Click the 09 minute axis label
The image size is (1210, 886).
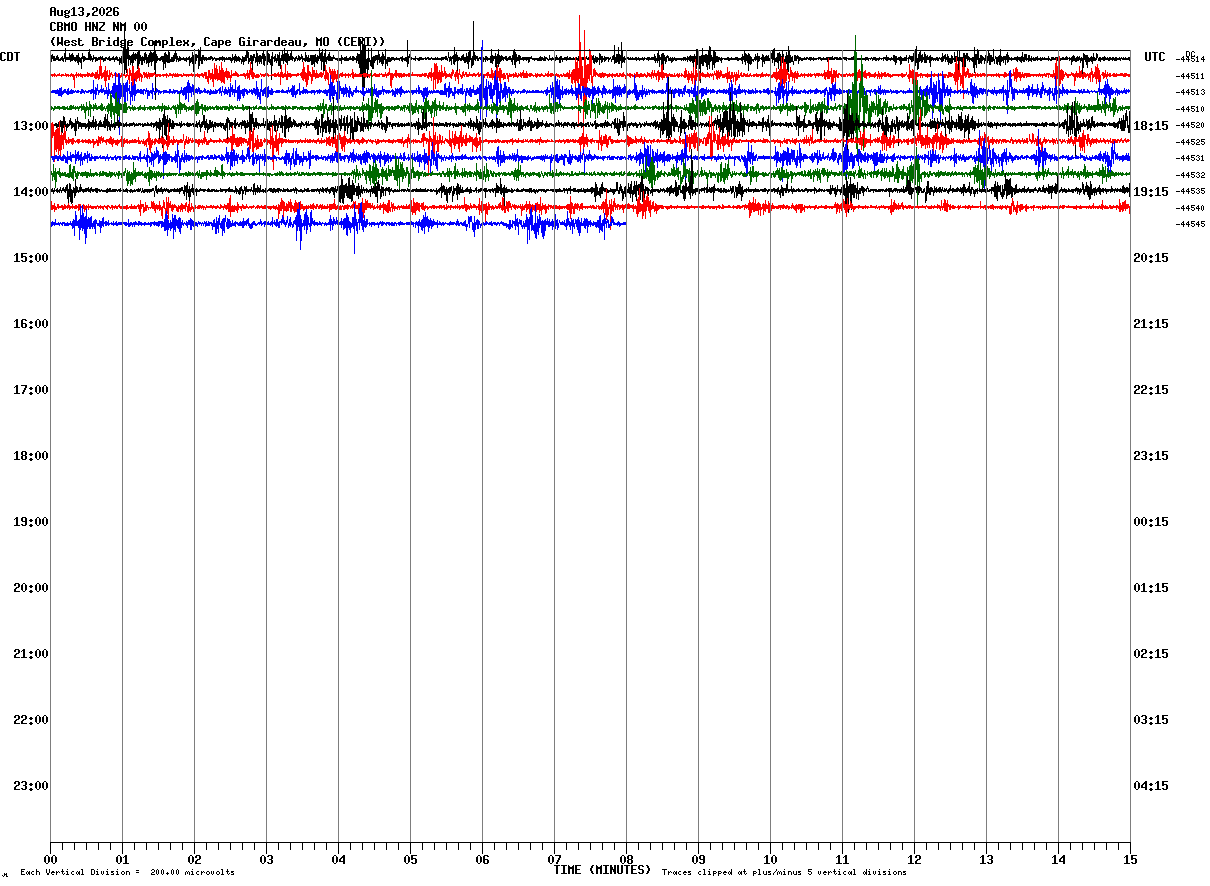click(698, 860)
